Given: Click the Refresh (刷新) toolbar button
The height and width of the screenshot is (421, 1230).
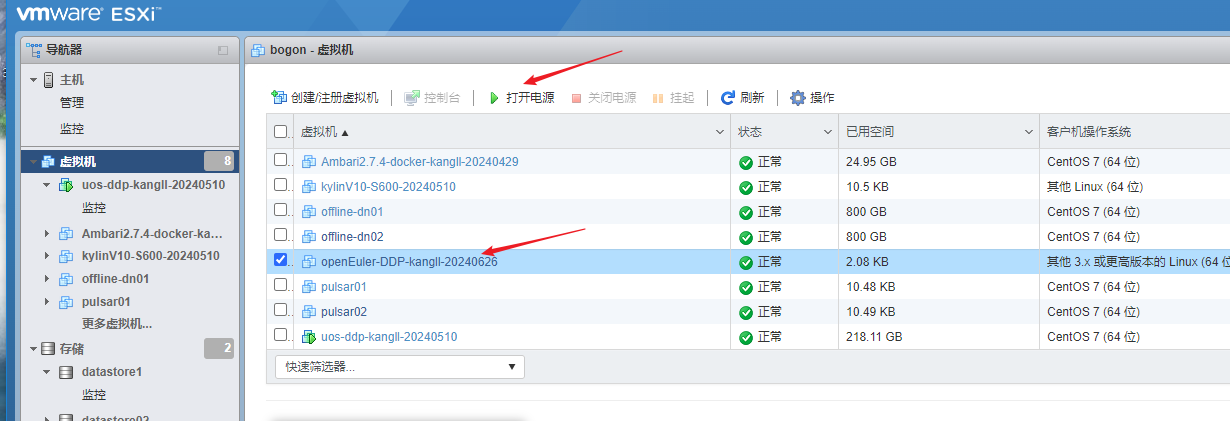Looking at the screenshot, I should [742, 98].
